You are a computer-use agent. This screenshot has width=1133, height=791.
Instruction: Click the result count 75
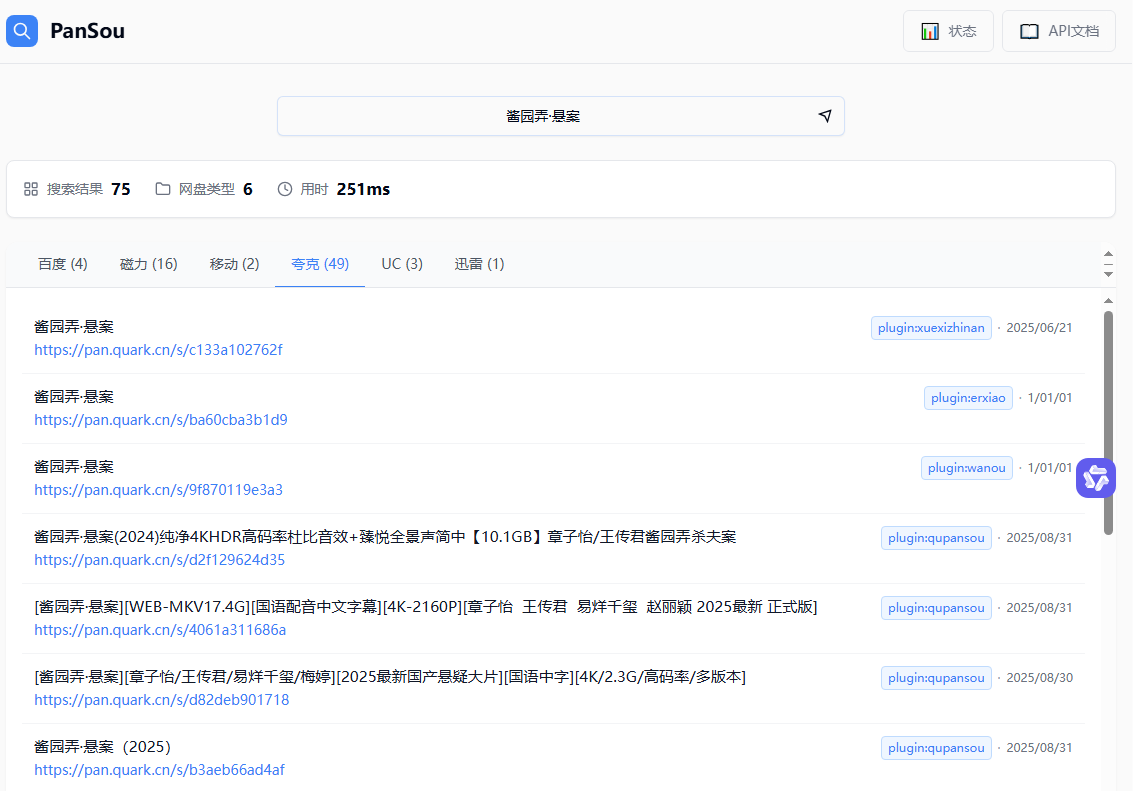(121, 189)
